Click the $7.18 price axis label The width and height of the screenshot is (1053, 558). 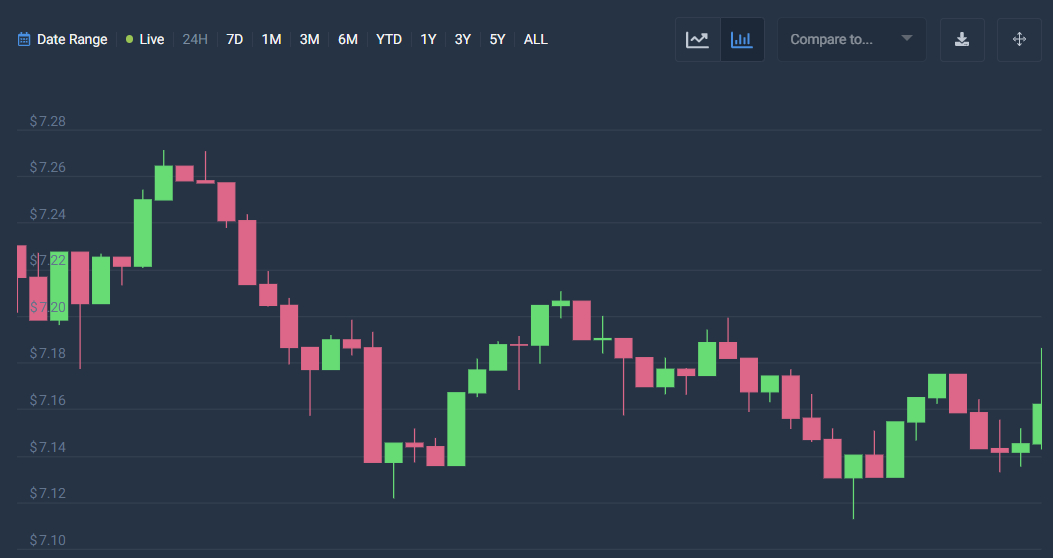click(x=48, y=353)
